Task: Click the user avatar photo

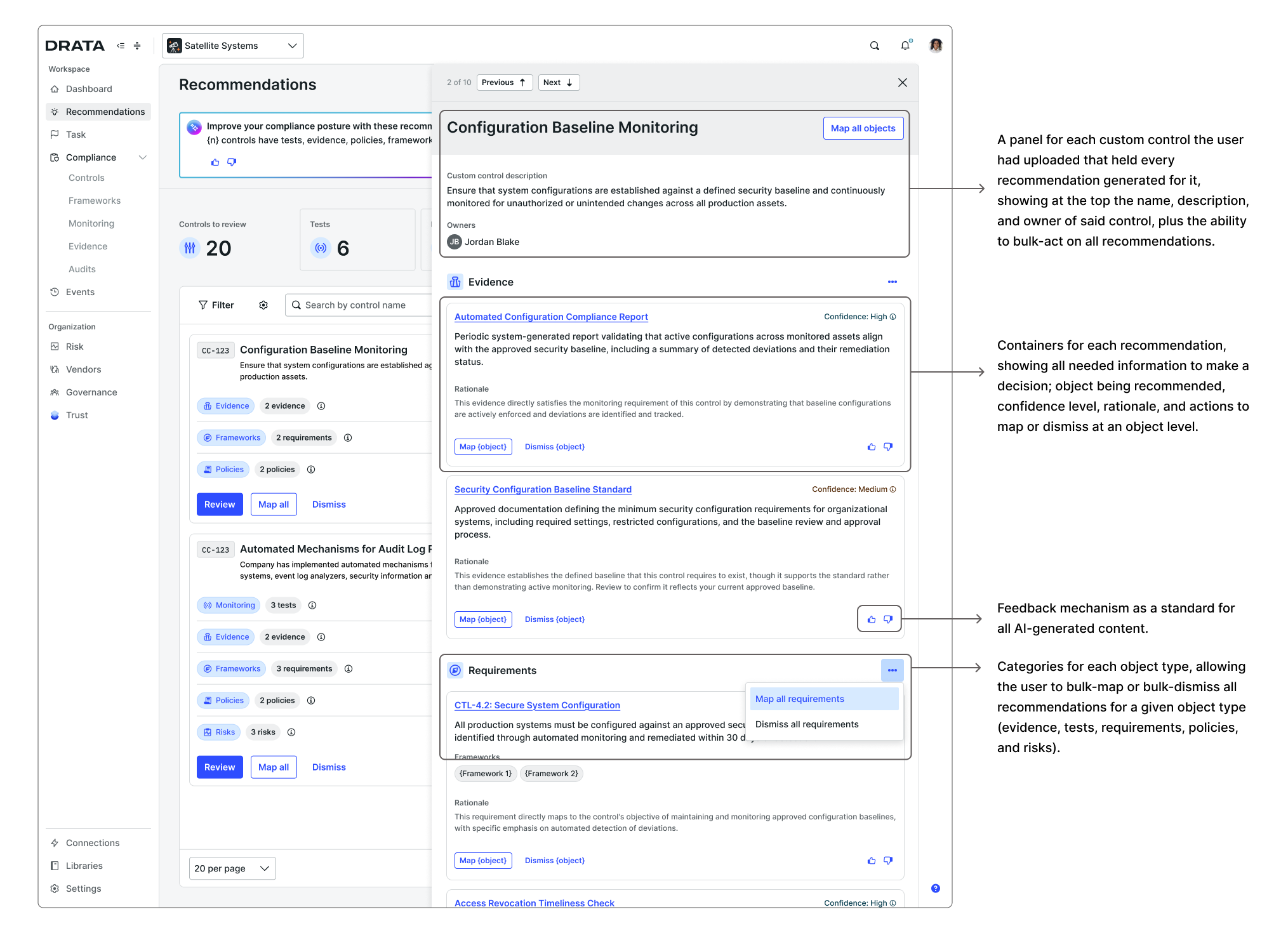Action: [936, 46]
